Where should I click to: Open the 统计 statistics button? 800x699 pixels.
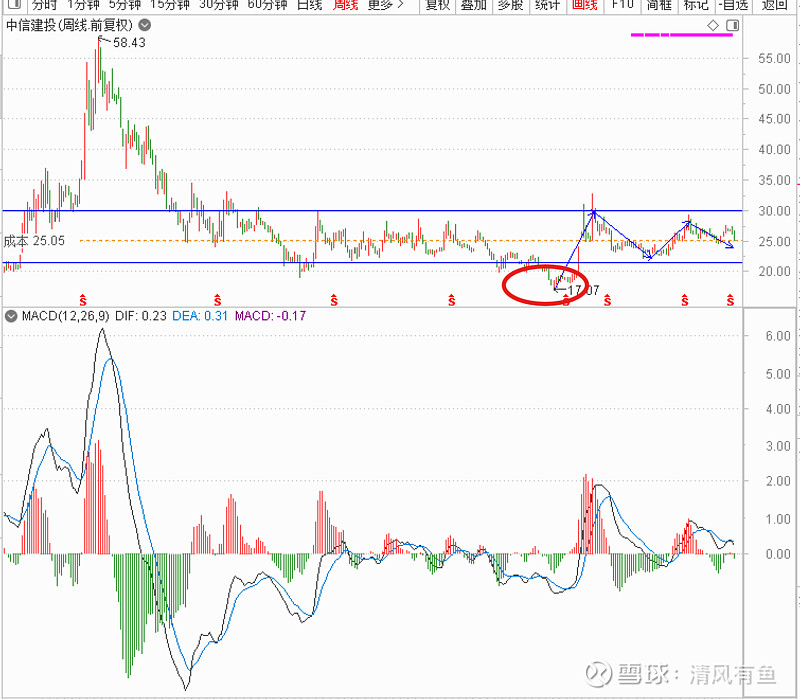(547, 5)
